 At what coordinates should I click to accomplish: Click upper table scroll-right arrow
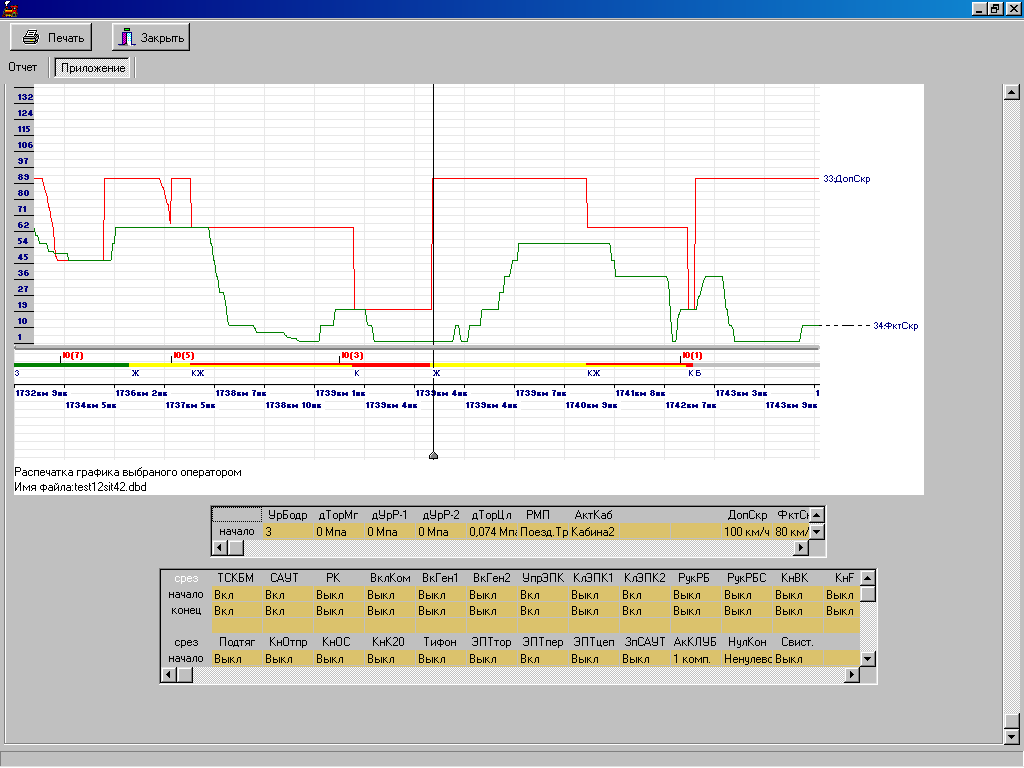point(801,548)
